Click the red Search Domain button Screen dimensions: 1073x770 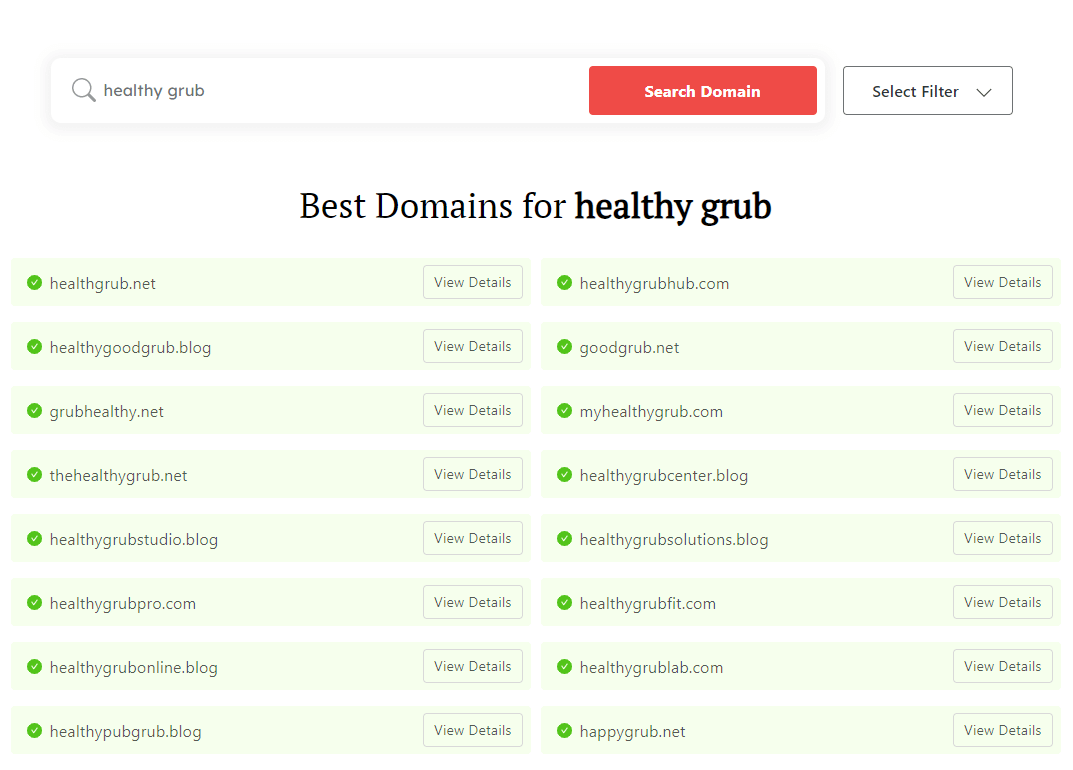pos(702,90)
